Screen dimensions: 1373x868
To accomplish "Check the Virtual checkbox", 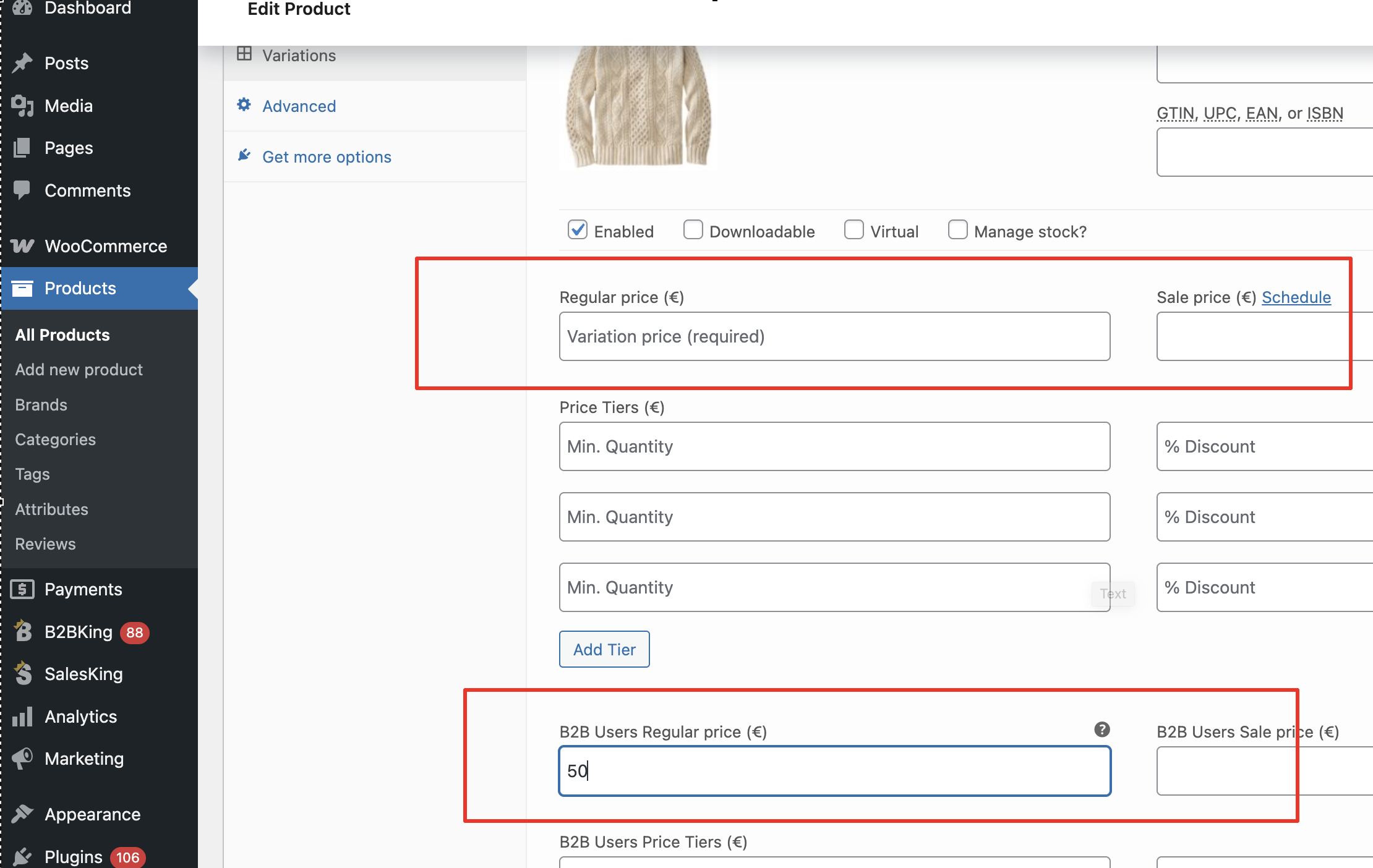I will tap(854, 230).
